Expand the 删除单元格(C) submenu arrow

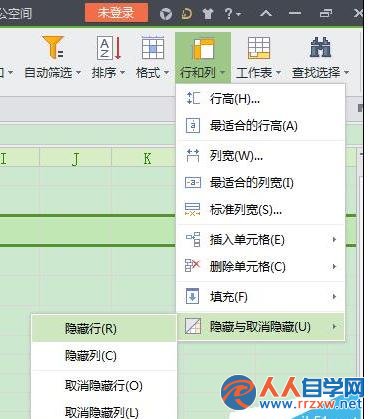(334, 266)
